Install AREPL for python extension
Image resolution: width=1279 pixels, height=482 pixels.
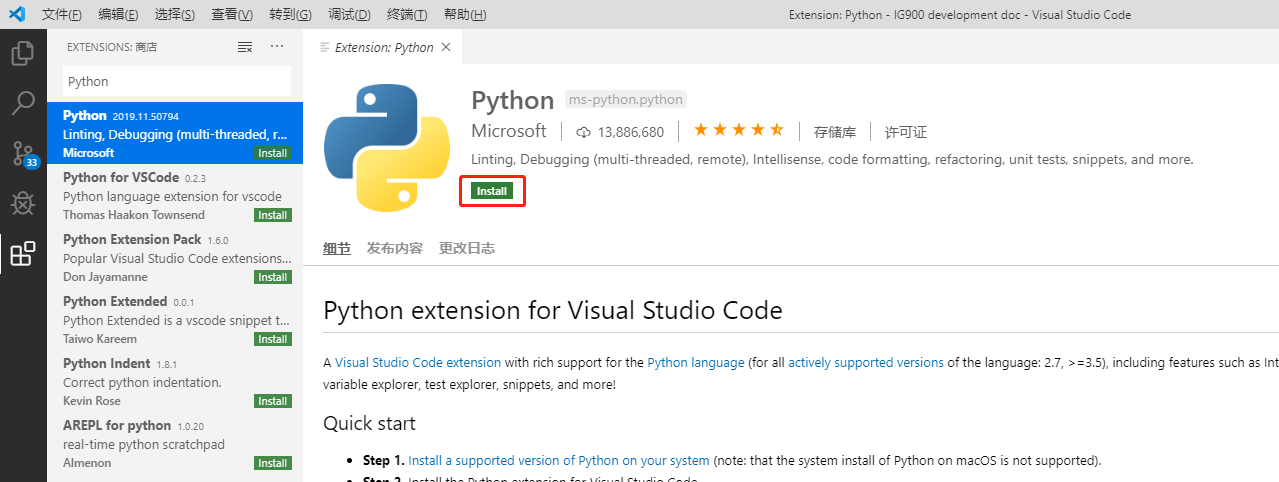point(272,463)
